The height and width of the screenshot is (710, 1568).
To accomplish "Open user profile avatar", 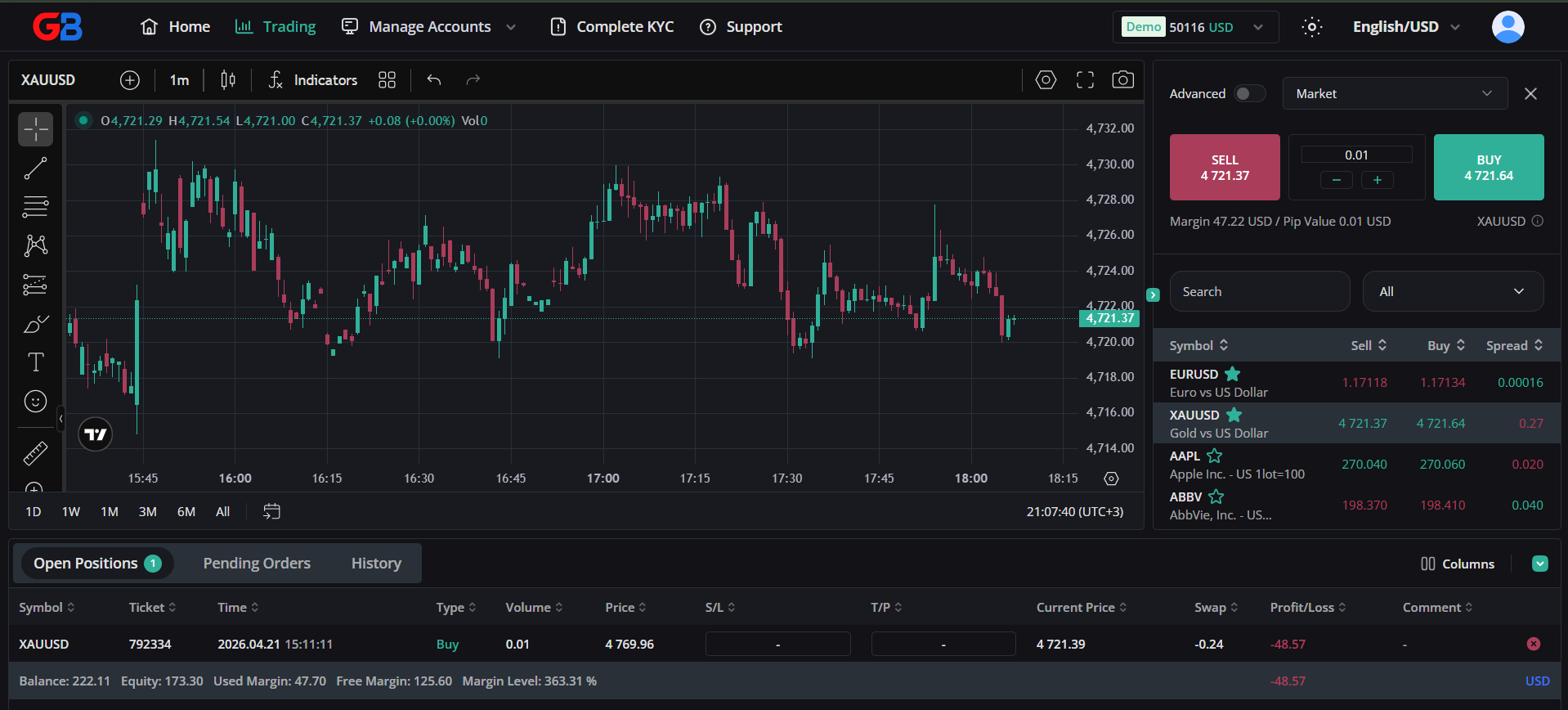I will click(1508, 27).
